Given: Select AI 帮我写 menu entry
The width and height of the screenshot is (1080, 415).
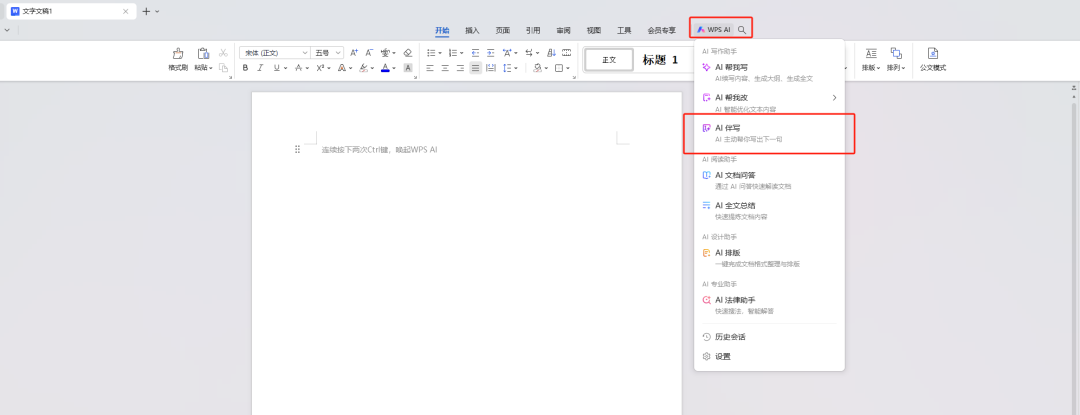Looking at the screenshot, I should (769, 72).
